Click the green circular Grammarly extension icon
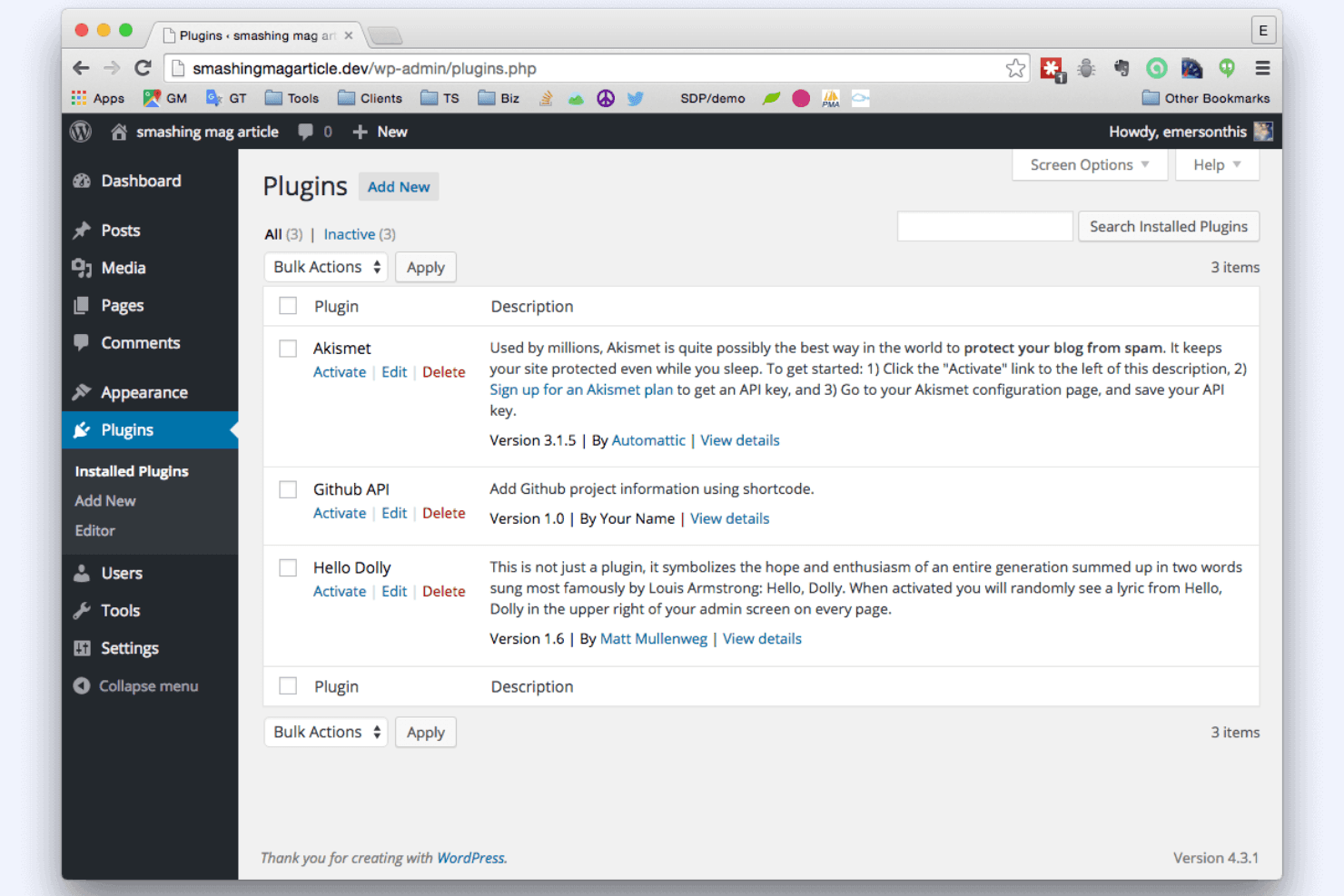This screenshot has height=896, width=1344. 1156,68
